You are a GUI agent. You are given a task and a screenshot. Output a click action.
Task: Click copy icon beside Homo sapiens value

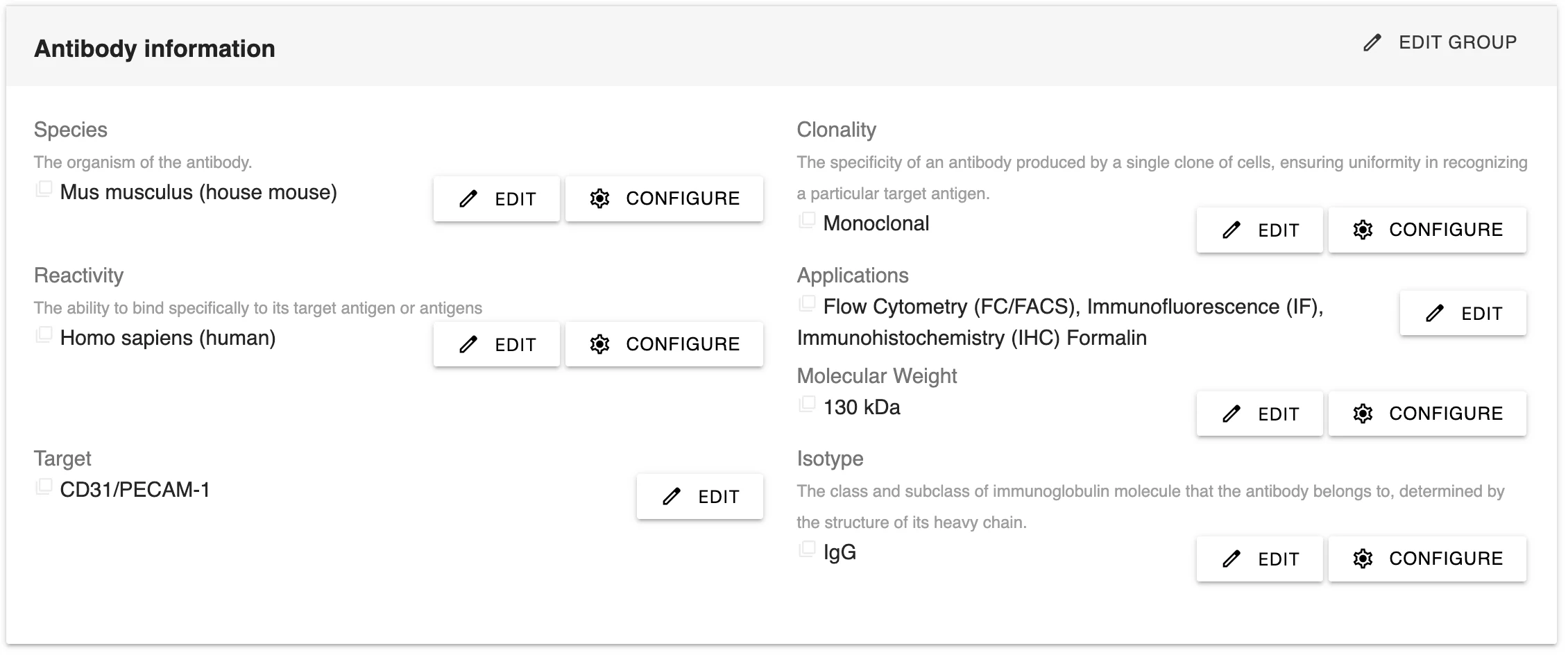pos(44,335)
